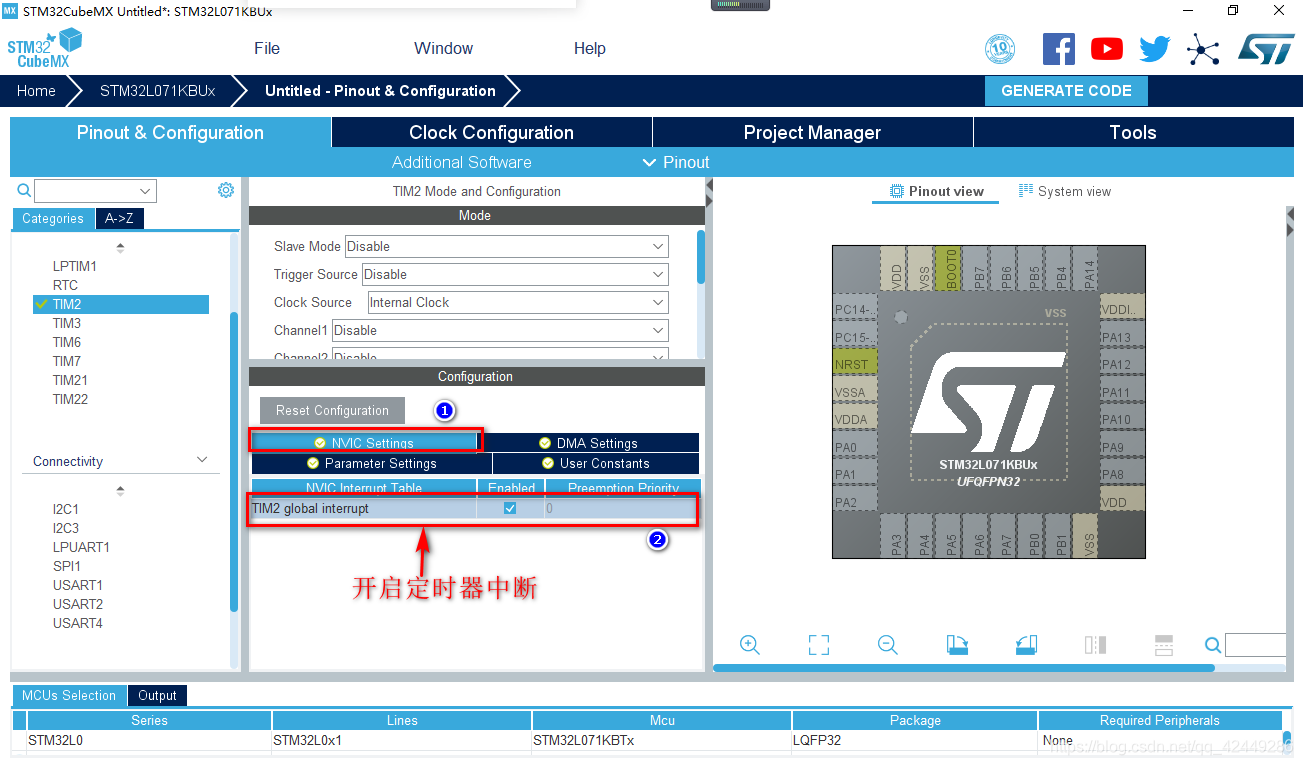
Task: Open the Channel1 dropdown
Action: tap(500, 330)
